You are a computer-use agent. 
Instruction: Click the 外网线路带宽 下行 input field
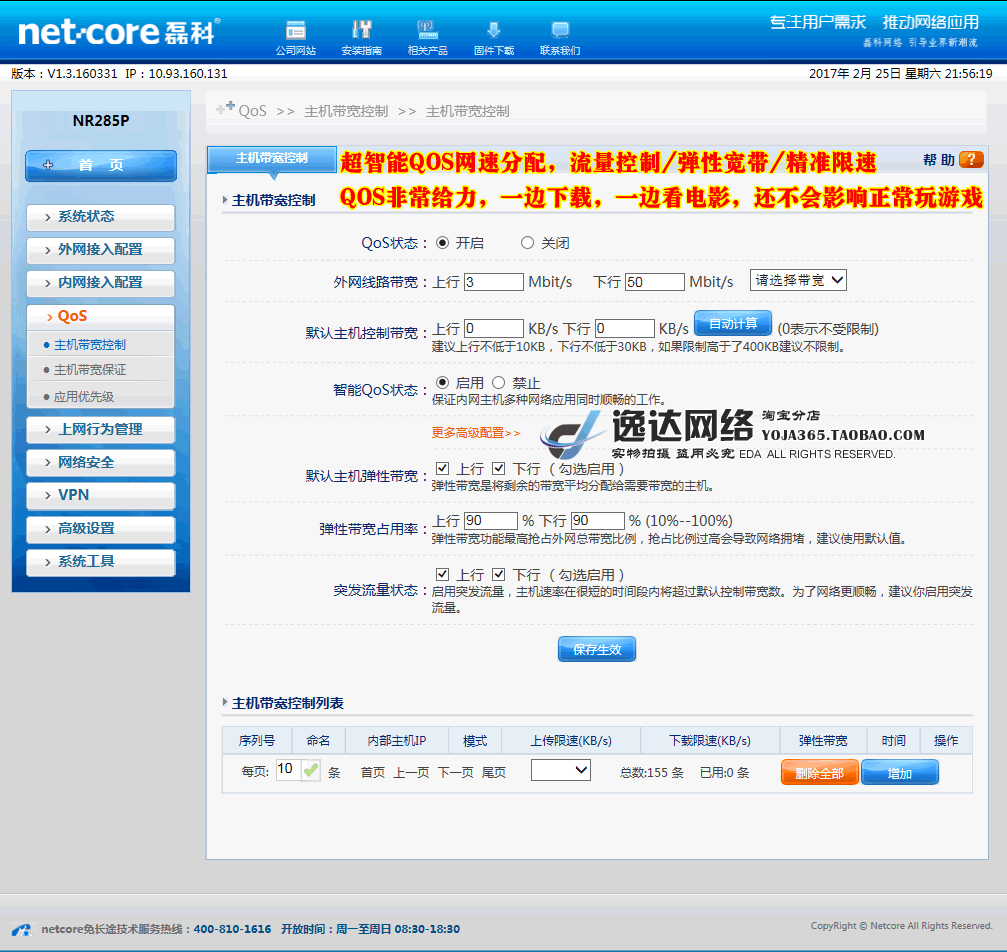pos(654,282)
